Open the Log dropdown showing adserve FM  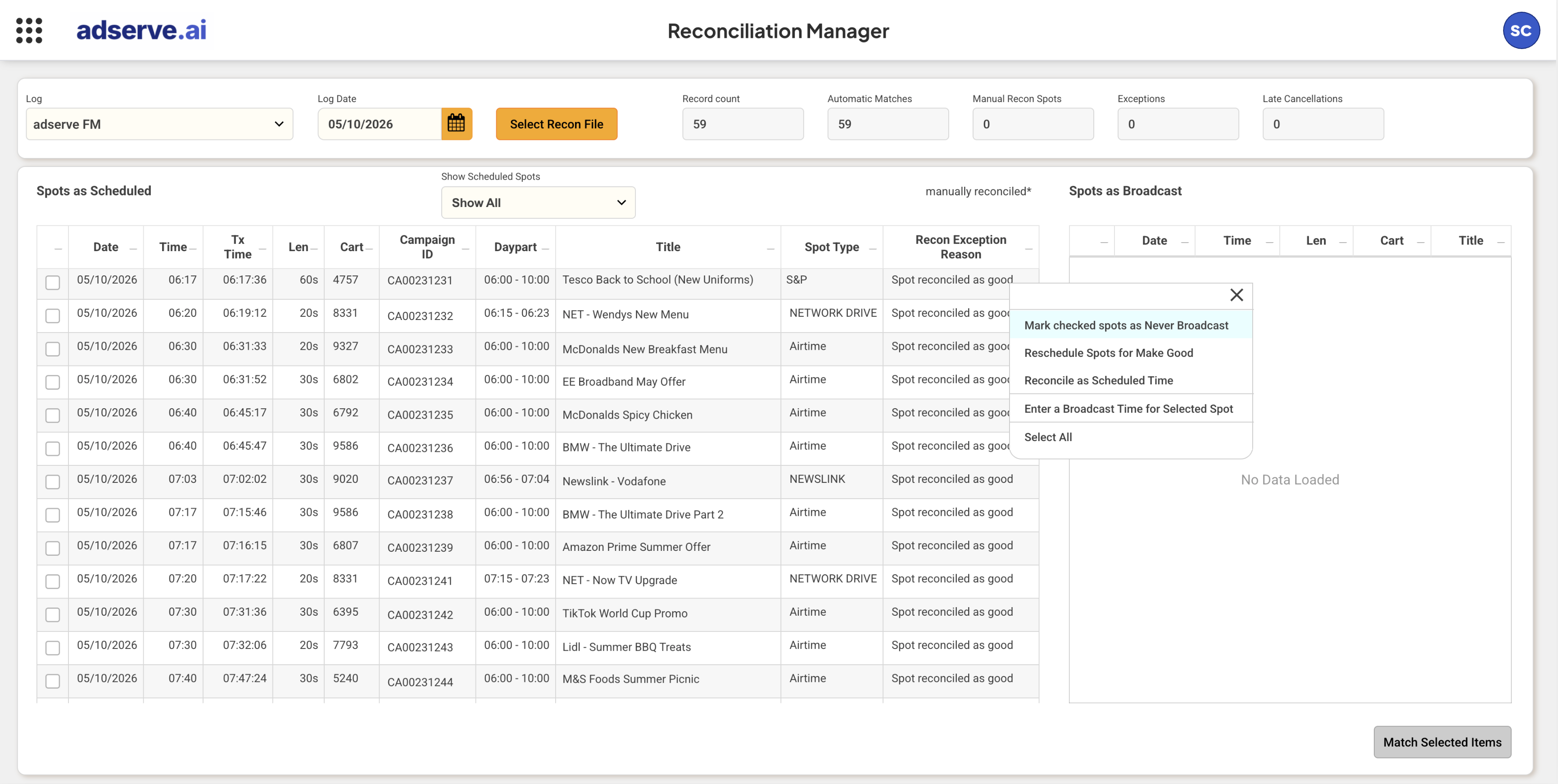click(x=159, y=124)
